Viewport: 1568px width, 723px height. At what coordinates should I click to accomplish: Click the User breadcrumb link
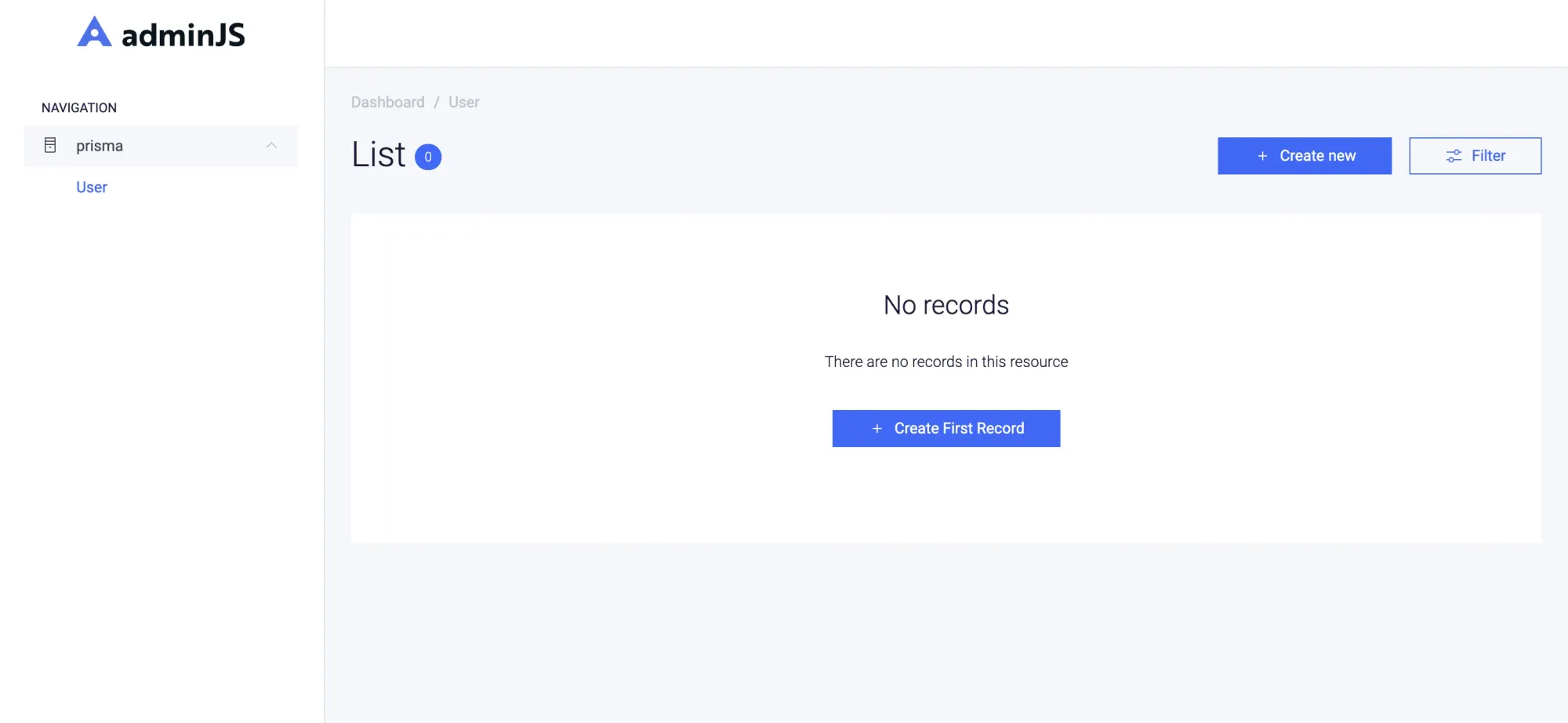click(x=464, y=102)
